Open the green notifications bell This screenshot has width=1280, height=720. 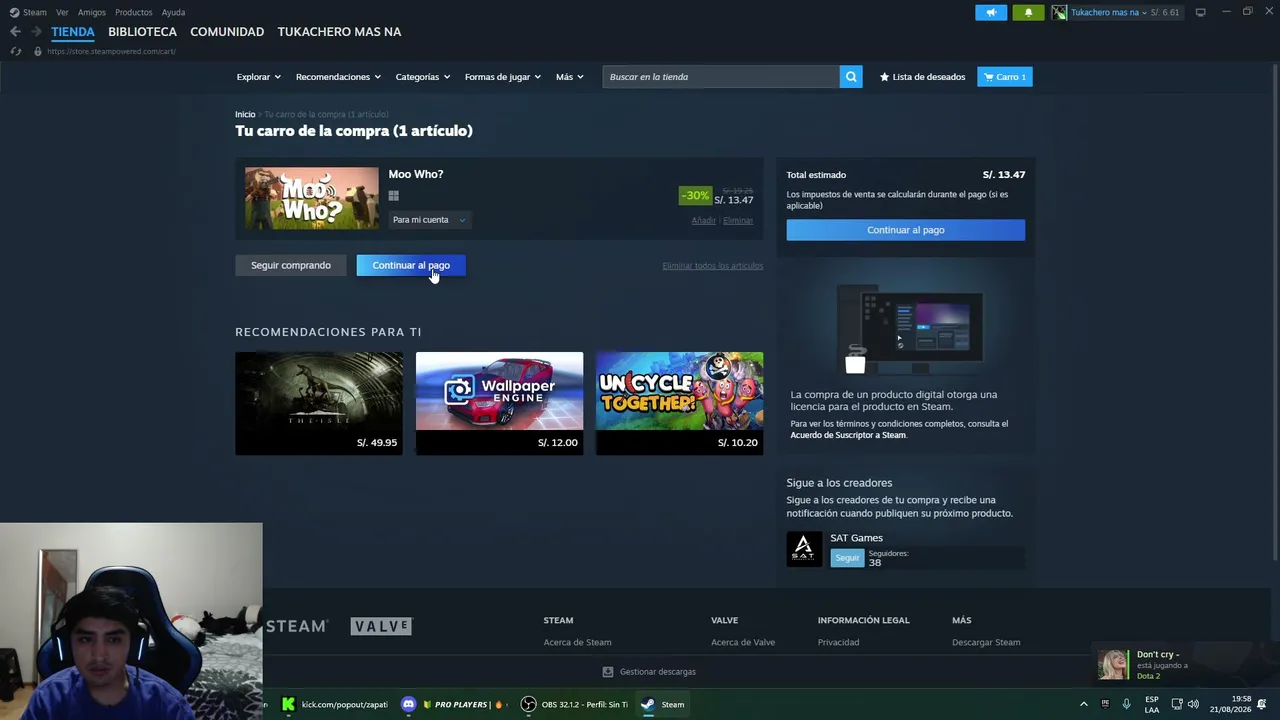[x=1028, y=12]
